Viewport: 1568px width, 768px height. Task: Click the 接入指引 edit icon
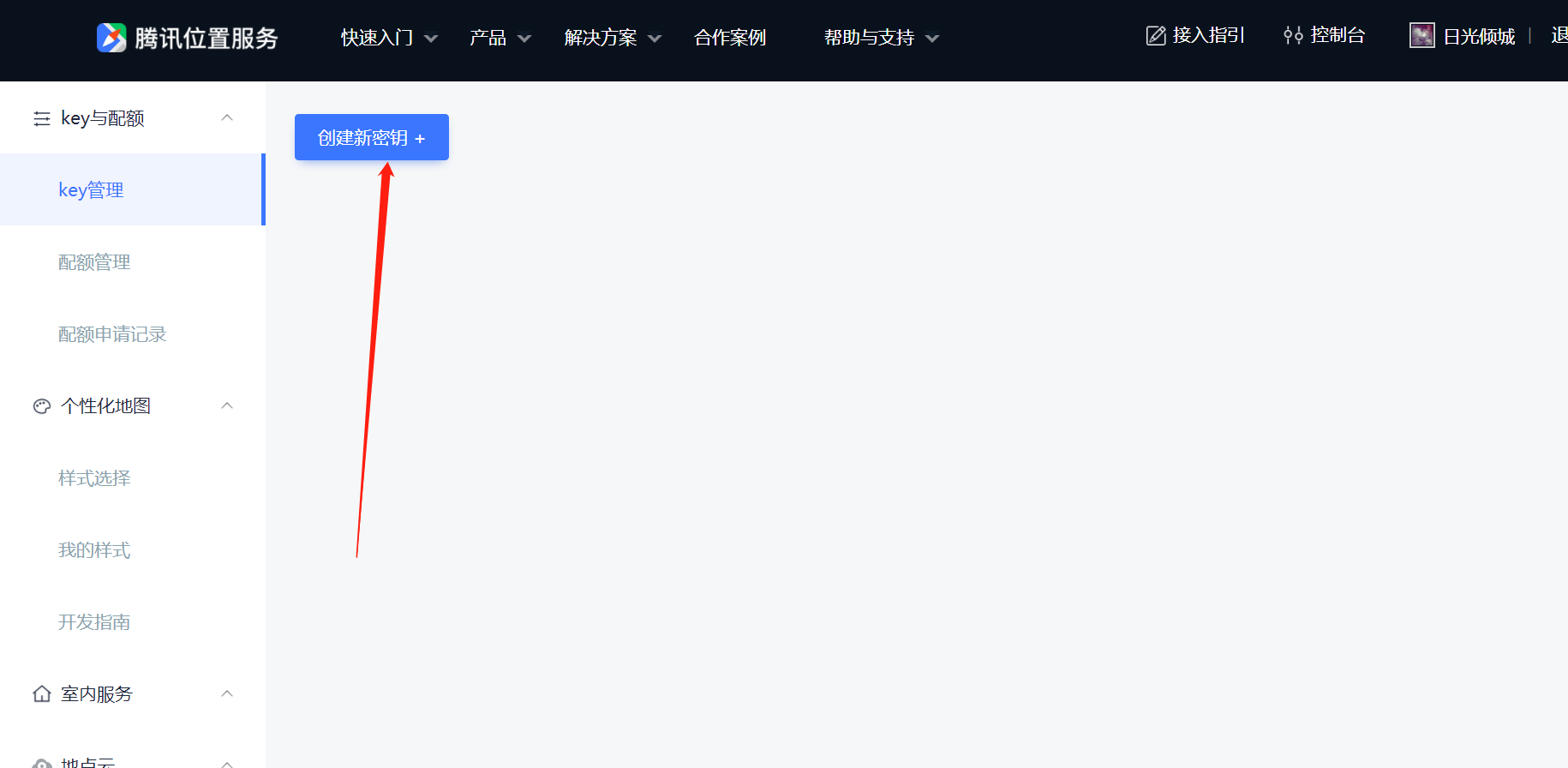pyautogui.click(x=1156, y=35)
